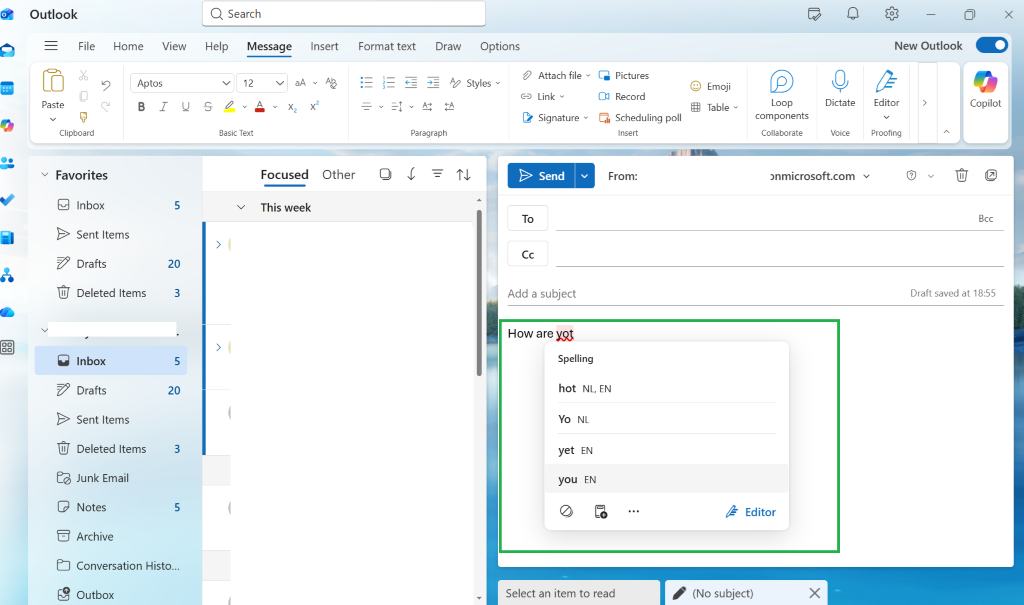Click the Format Painter icon

click(x=84, y=118)
